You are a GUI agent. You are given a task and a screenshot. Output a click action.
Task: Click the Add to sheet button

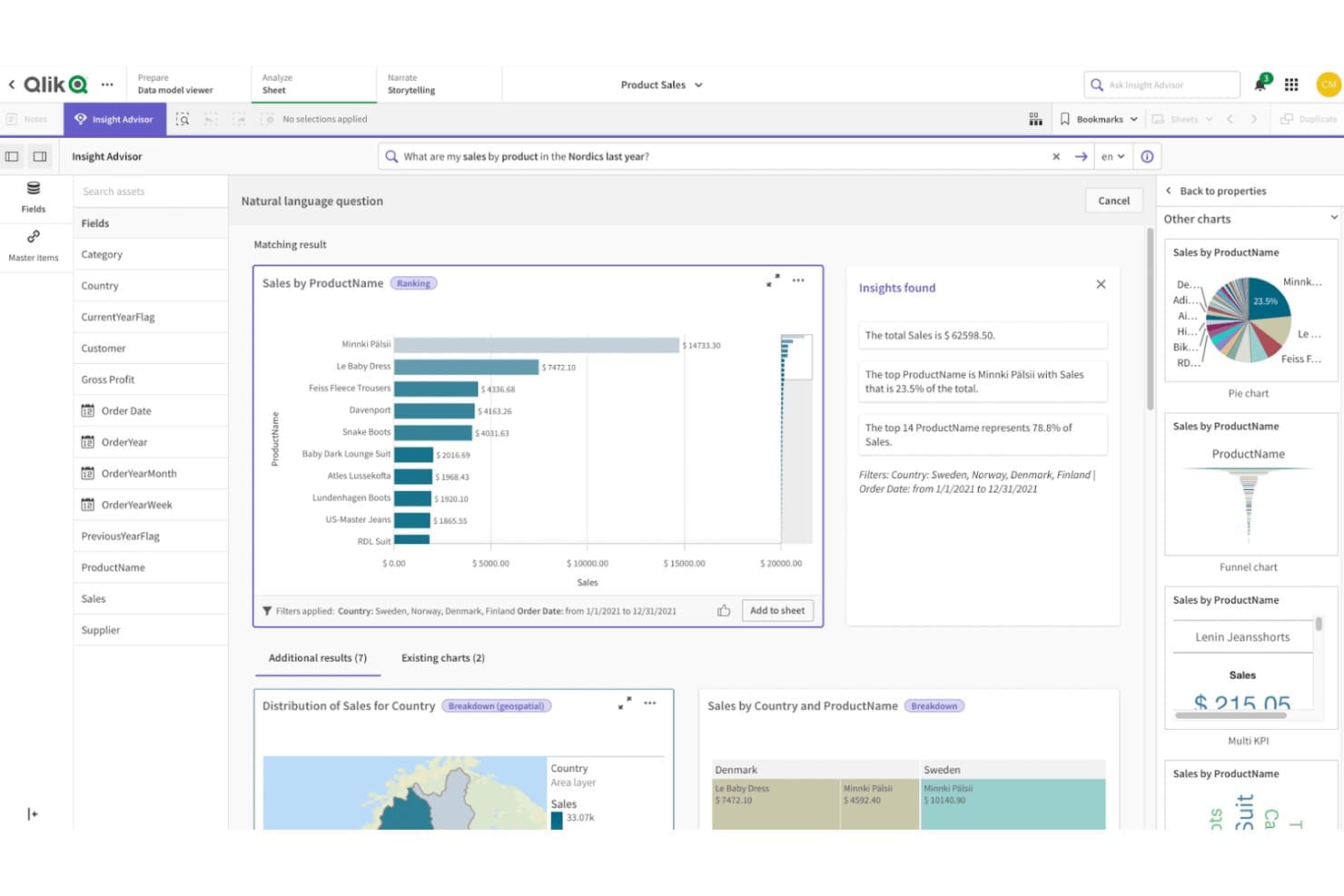click(777, 611)
